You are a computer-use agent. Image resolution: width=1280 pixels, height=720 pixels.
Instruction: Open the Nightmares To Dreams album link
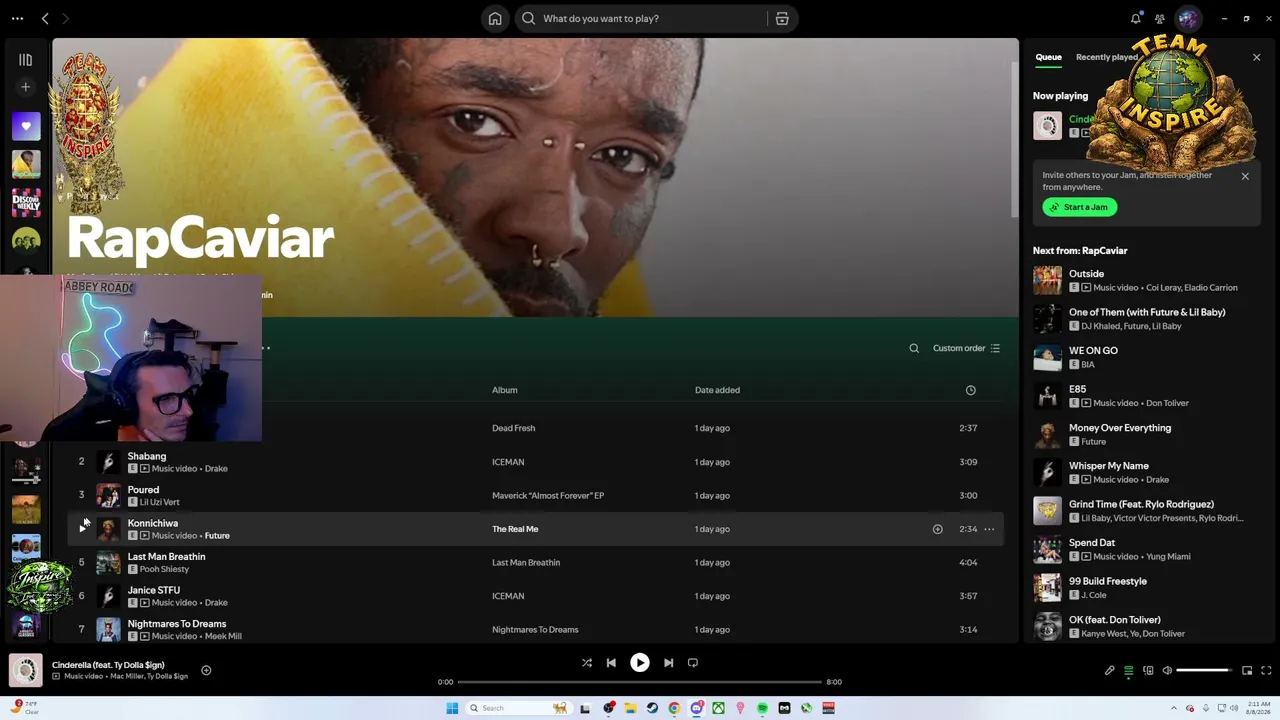point(535,629)
